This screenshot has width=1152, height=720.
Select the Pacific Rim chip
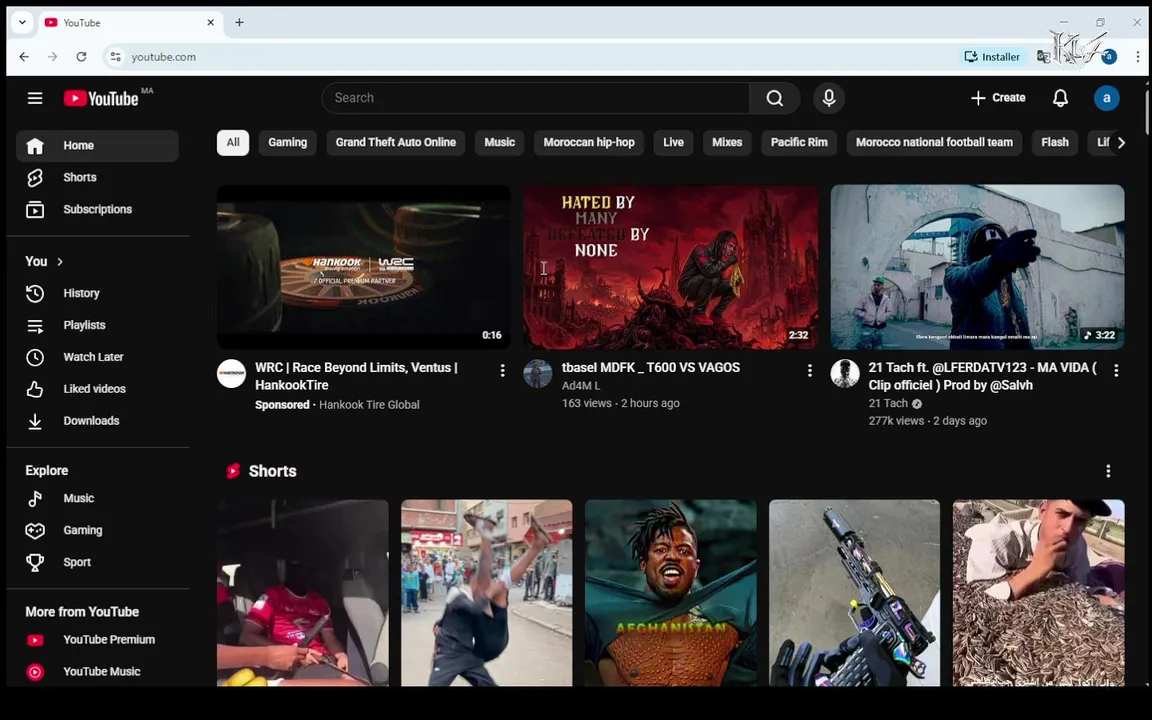pyautogui.click(x=799, y=143)
